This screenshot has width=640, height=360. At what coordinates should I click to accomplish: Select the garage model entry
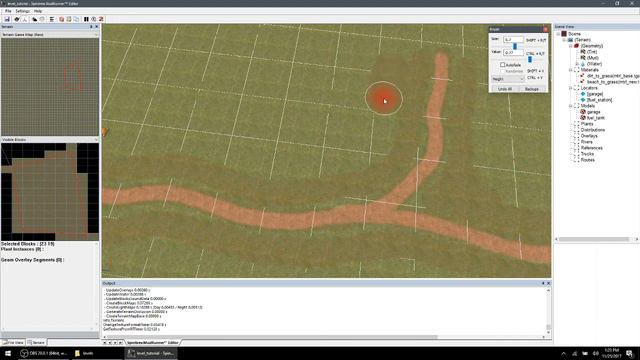[593, 112]
